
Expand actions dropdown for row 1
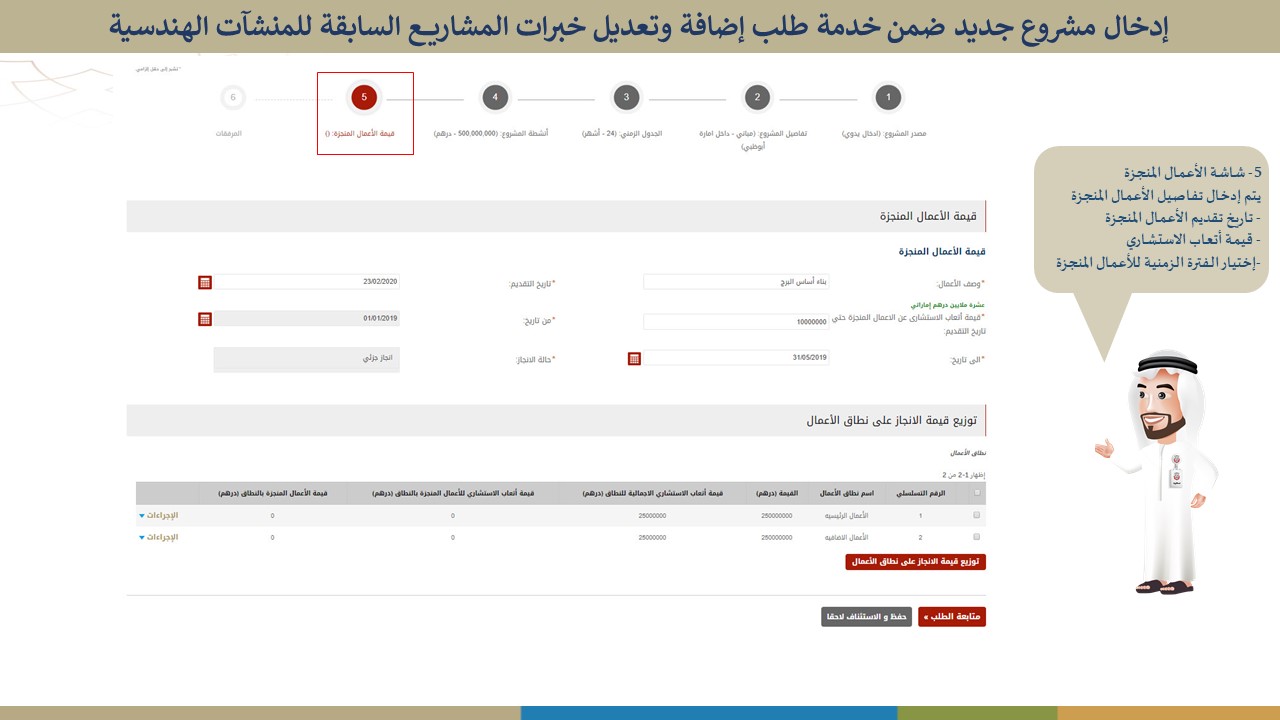click(x=159, y=516)
